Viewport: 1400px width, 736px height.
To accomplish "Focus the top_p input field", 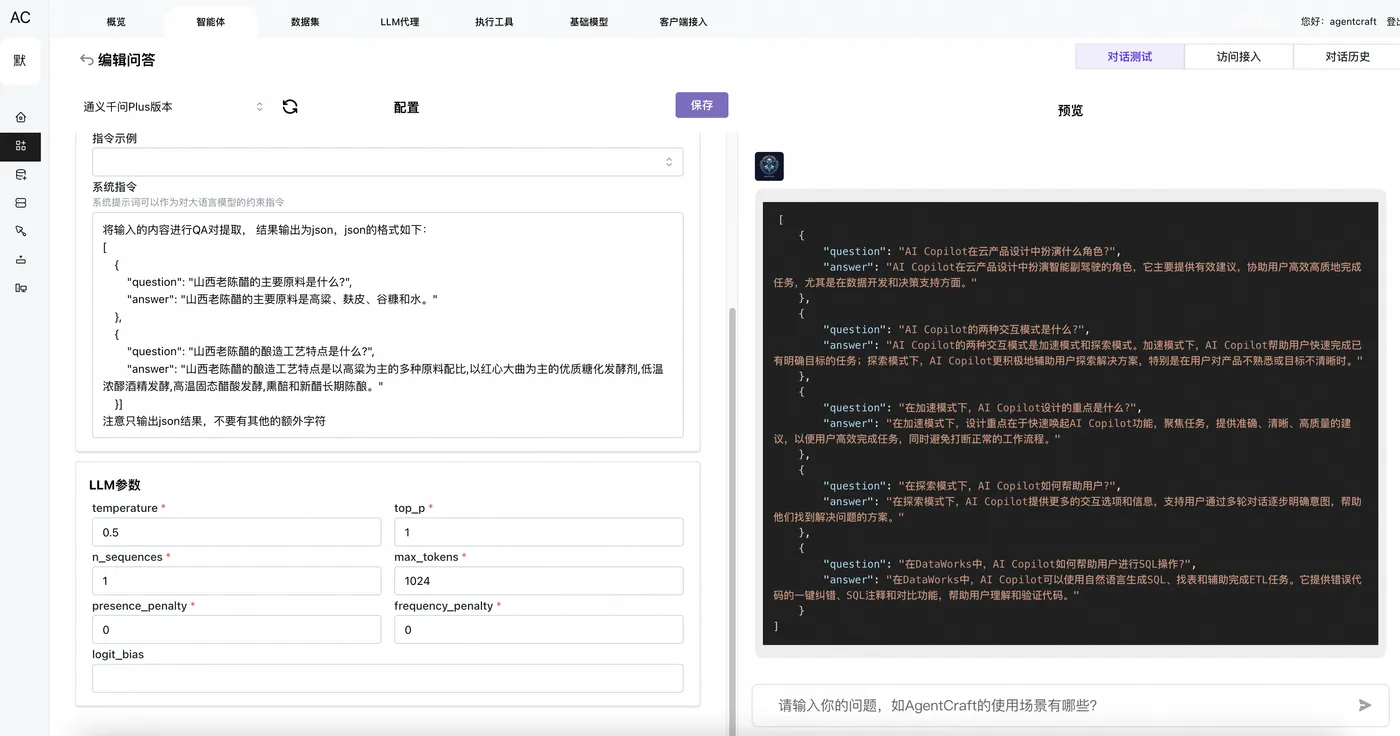I will (x=539, y=532).
